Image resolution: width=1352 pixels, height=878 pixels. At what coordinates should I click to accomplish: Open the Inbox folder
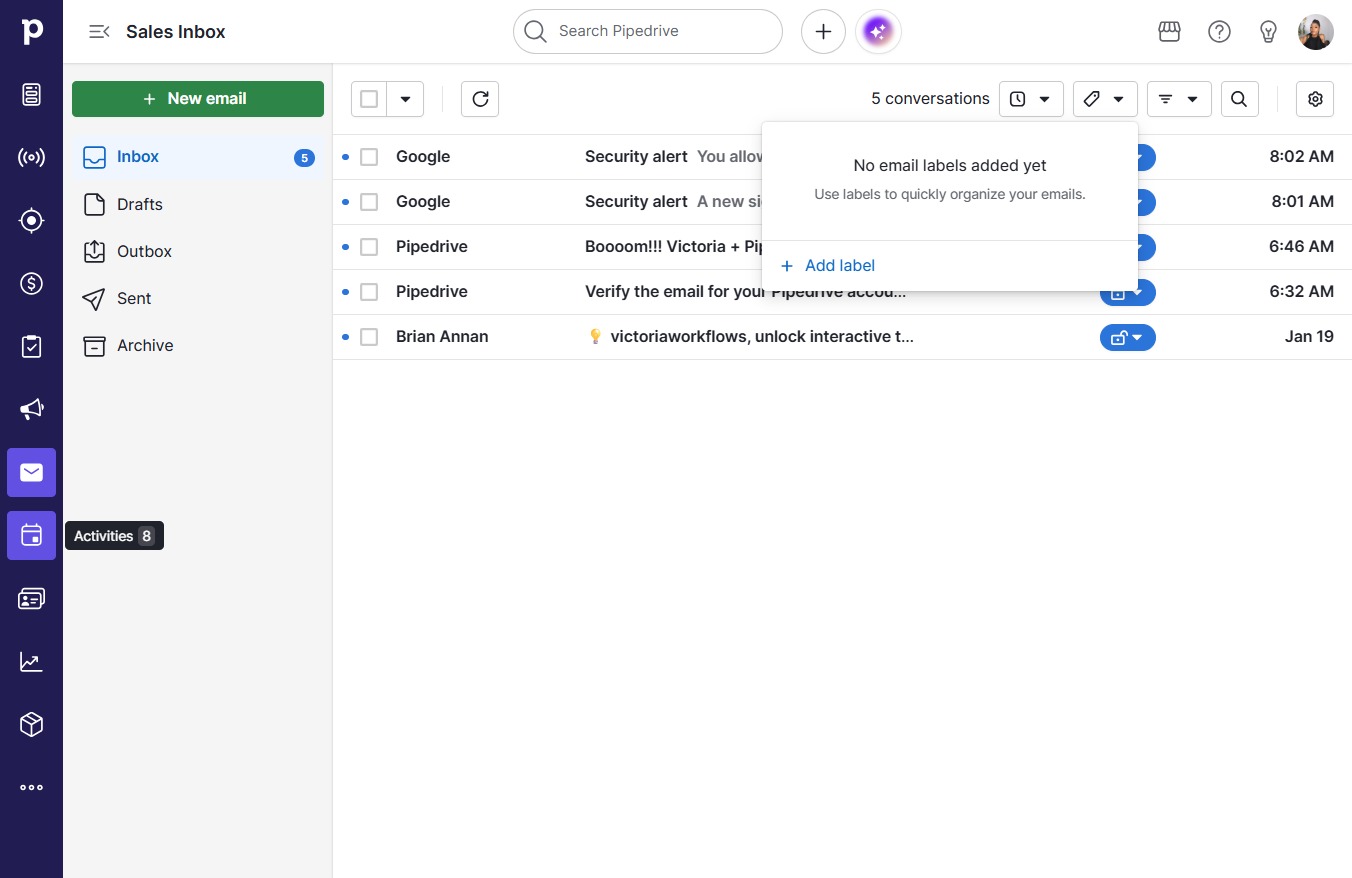198,157
